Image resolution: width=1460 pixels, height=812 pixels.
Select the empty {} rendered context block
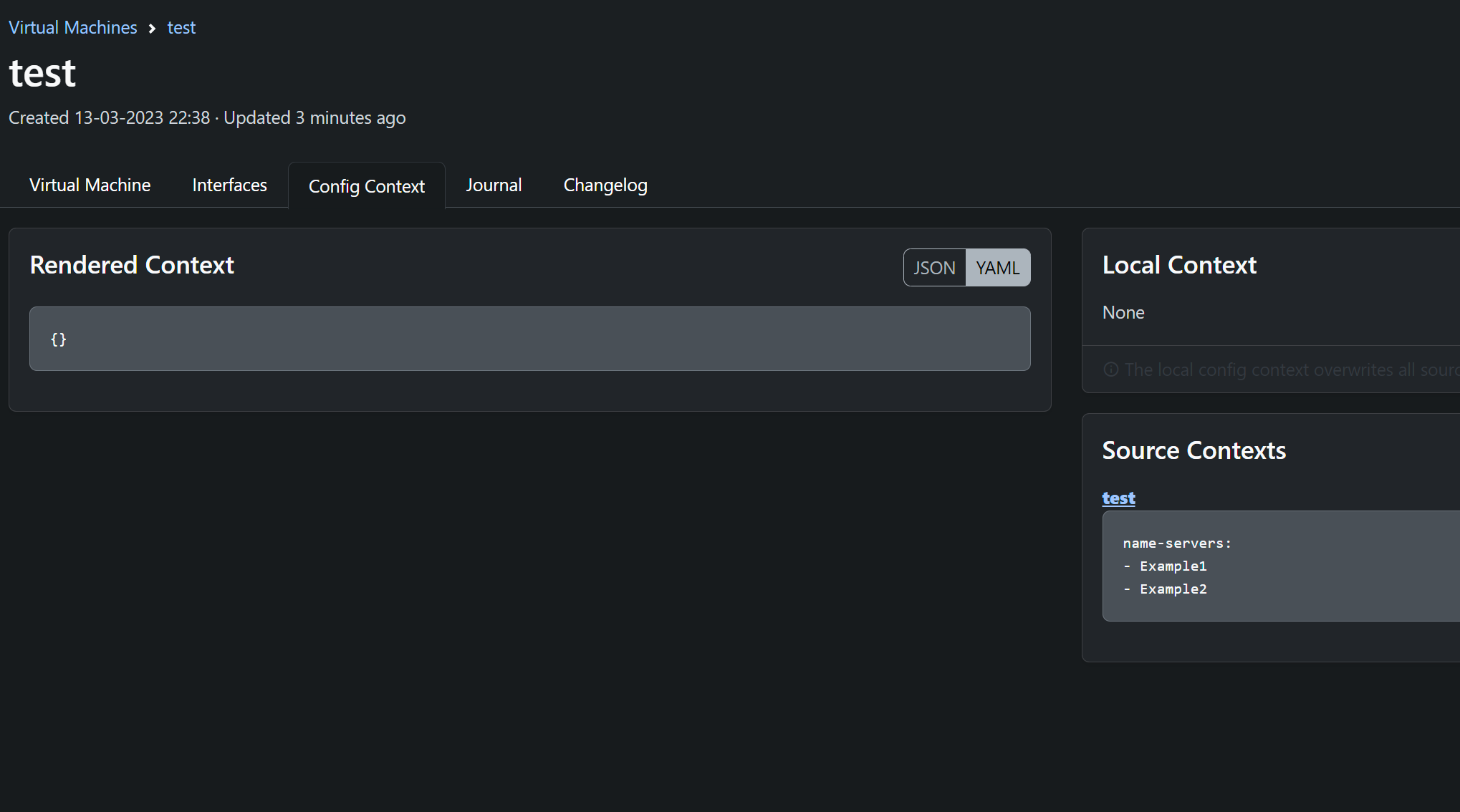(529, 339)
